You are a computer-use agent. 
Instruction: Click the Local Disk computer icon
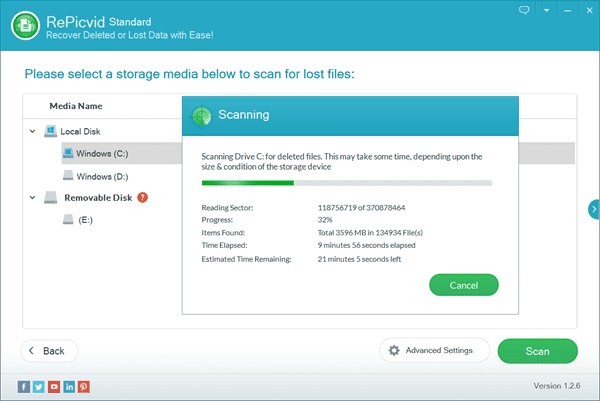tap(50, 131)
